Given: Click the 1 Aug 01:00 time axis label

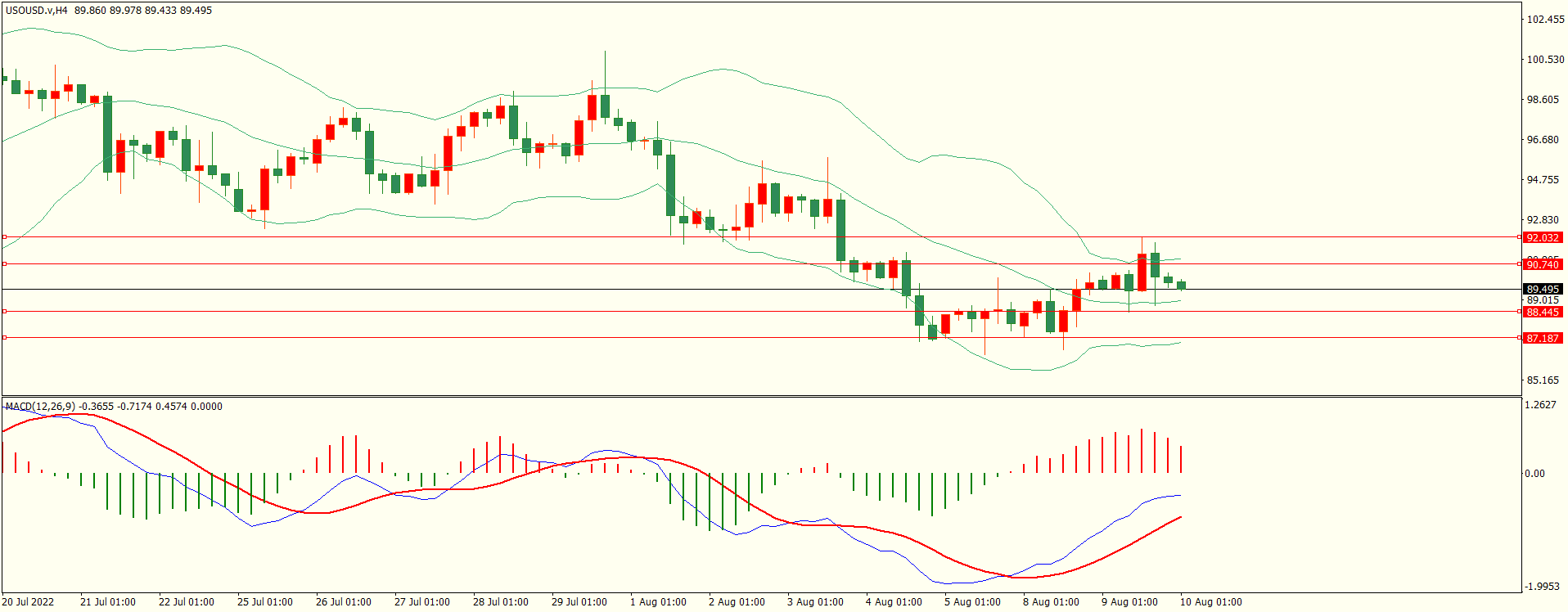Looking at the screenshot, I should click(658, 602).
